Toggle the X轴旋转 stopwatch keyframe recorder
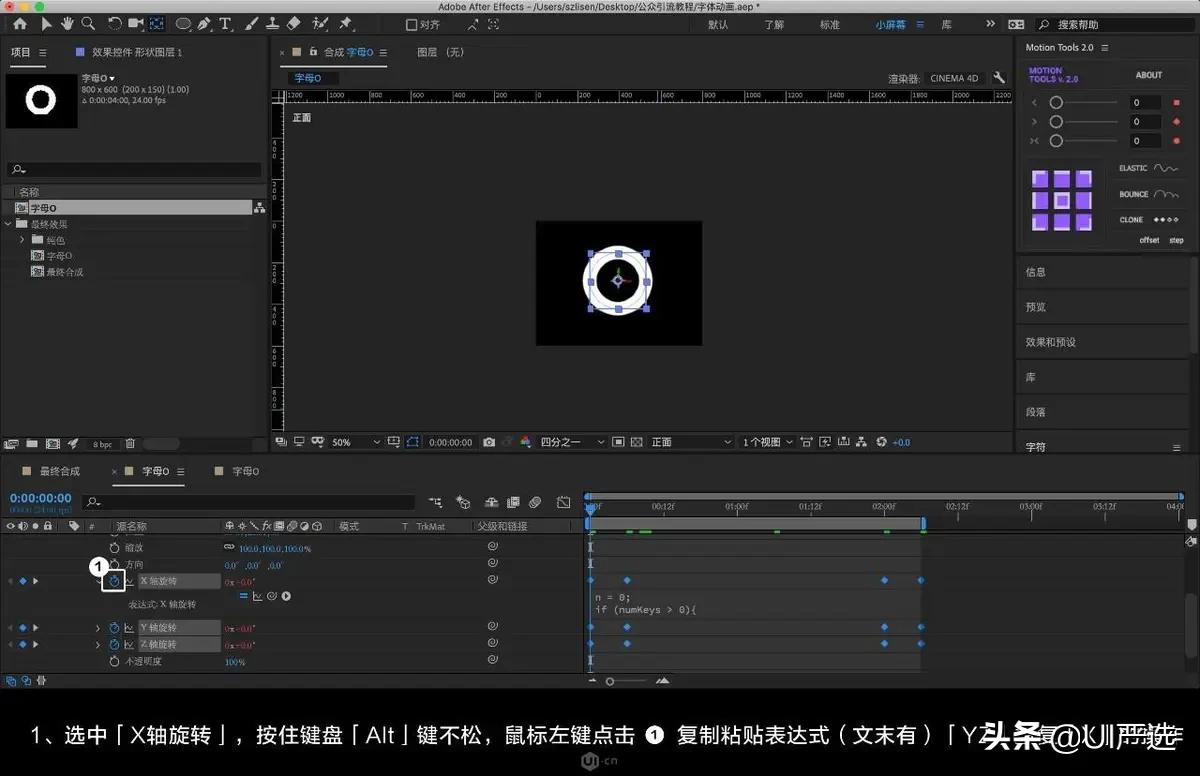1200x776 pixels. 113,581
